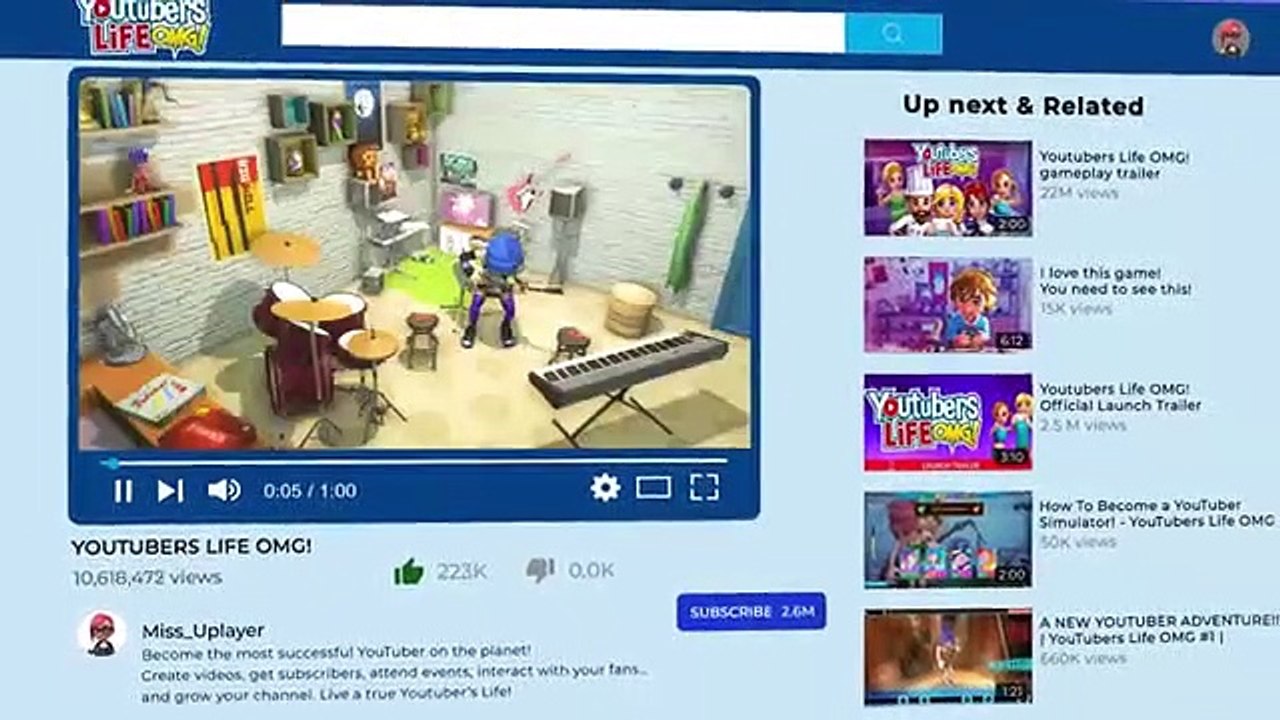1280x720 pixels.
Task: Click the 'YOUTUBERS LIFE OMG!' video title
Action: (x=191, y=547)
